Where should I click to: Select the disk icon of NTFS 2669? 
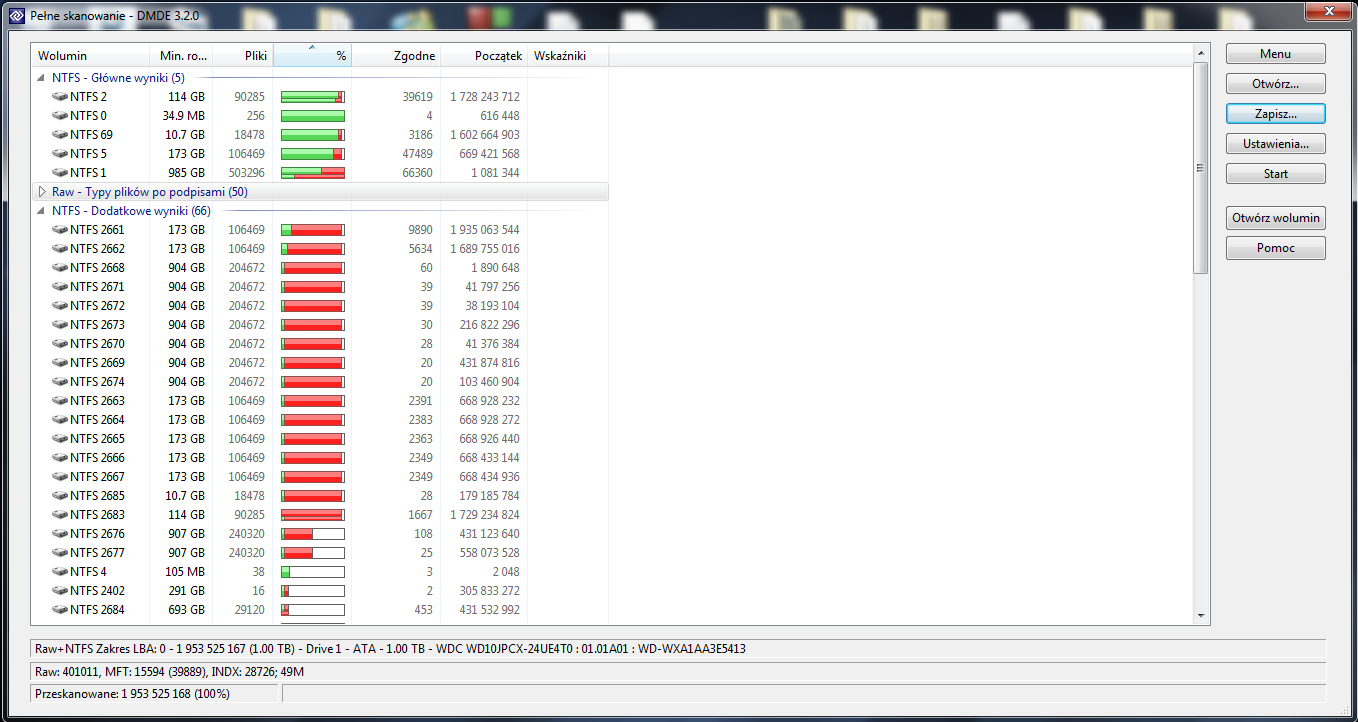click(x=60, y=363)
